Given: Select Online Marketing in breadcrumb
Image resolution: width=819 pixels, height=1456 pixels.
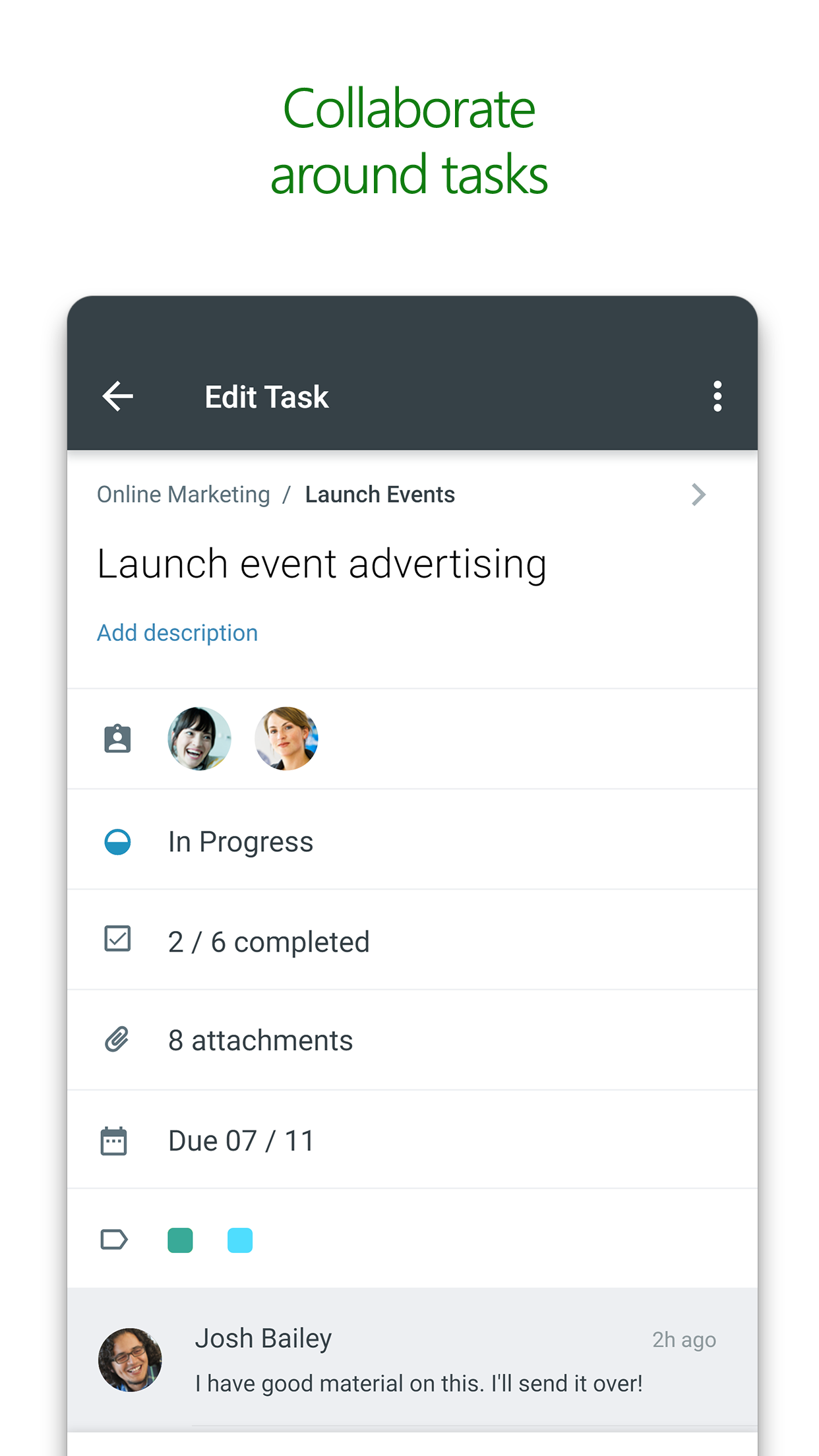Looking at the screenshot, I should pos(183,495).
